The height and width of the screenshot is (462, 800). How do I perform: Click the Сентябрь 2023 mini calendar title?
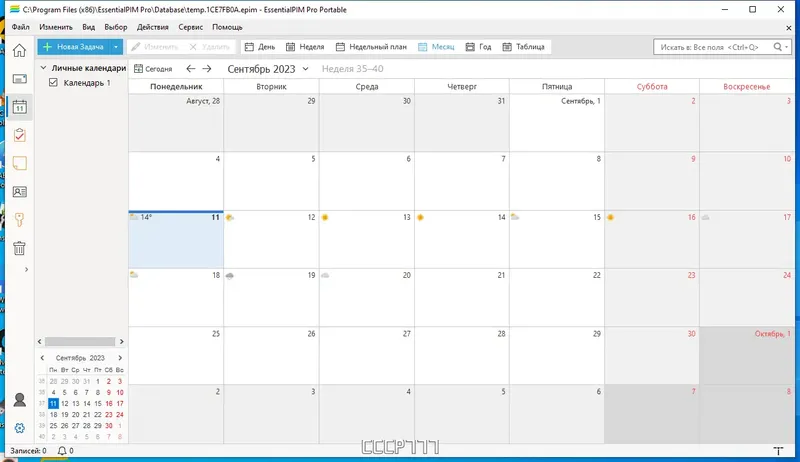(80, 358)
